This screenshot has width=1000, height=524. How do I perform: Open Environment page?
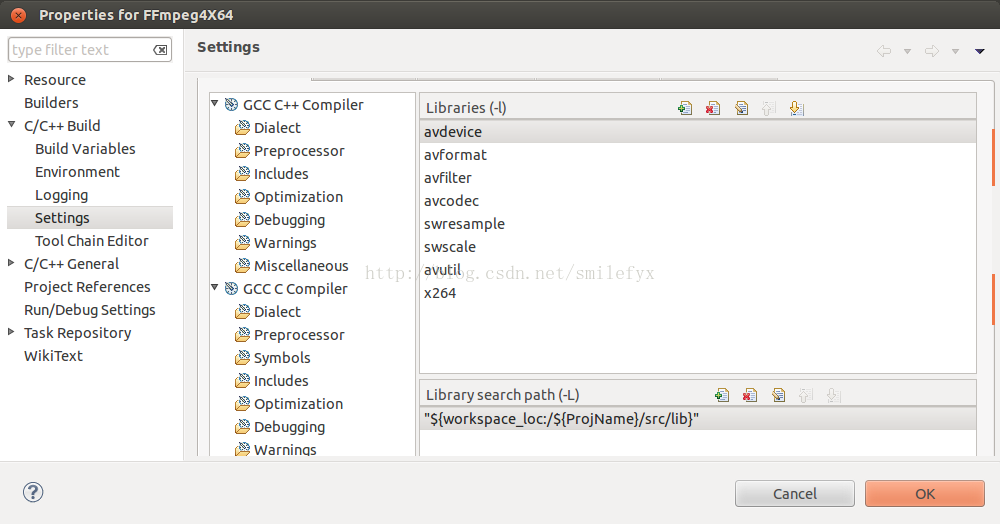click(x=77, y=171)
